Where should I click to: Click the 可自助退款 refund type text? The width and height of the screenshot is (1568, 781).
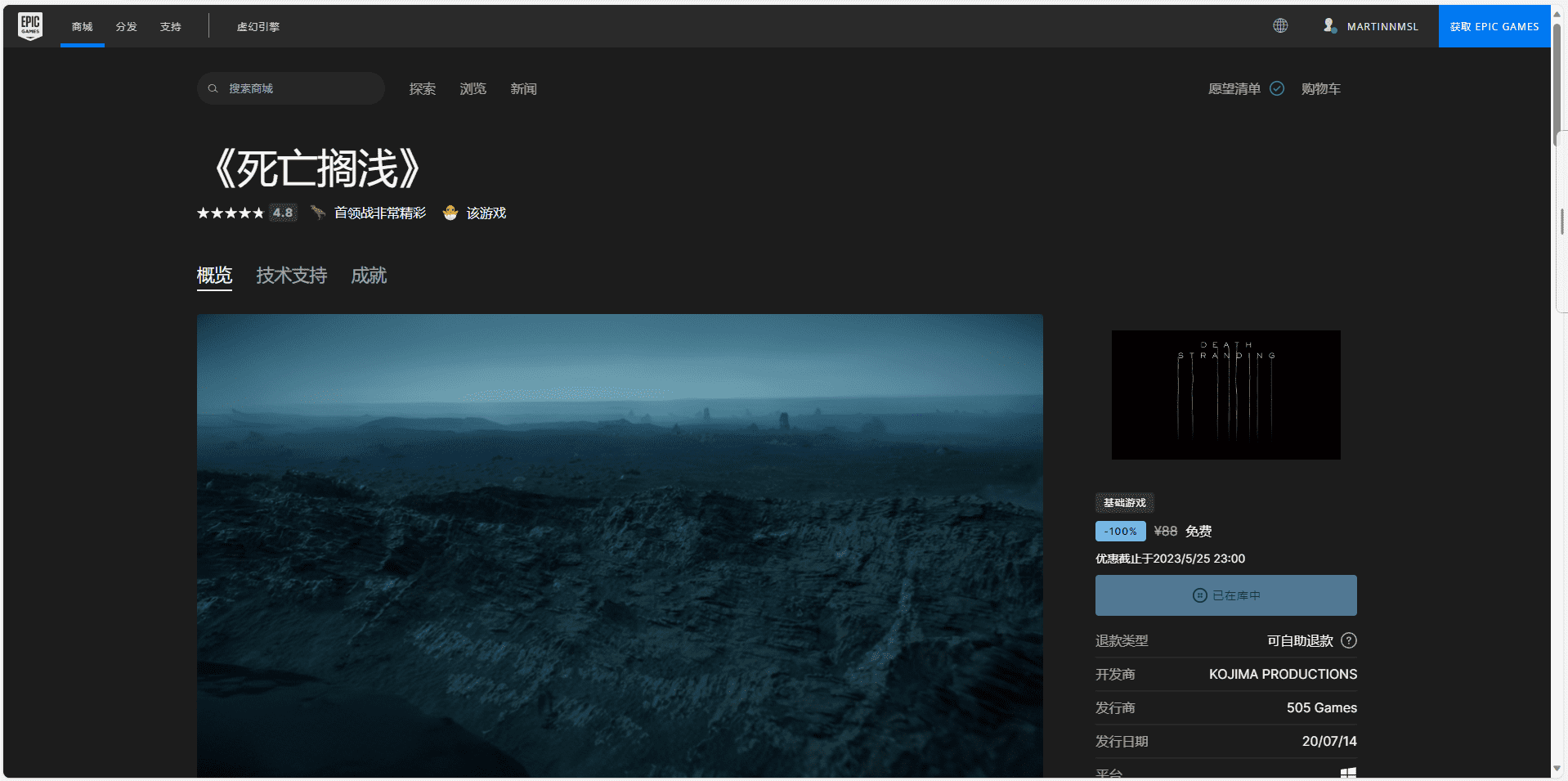1300,640
